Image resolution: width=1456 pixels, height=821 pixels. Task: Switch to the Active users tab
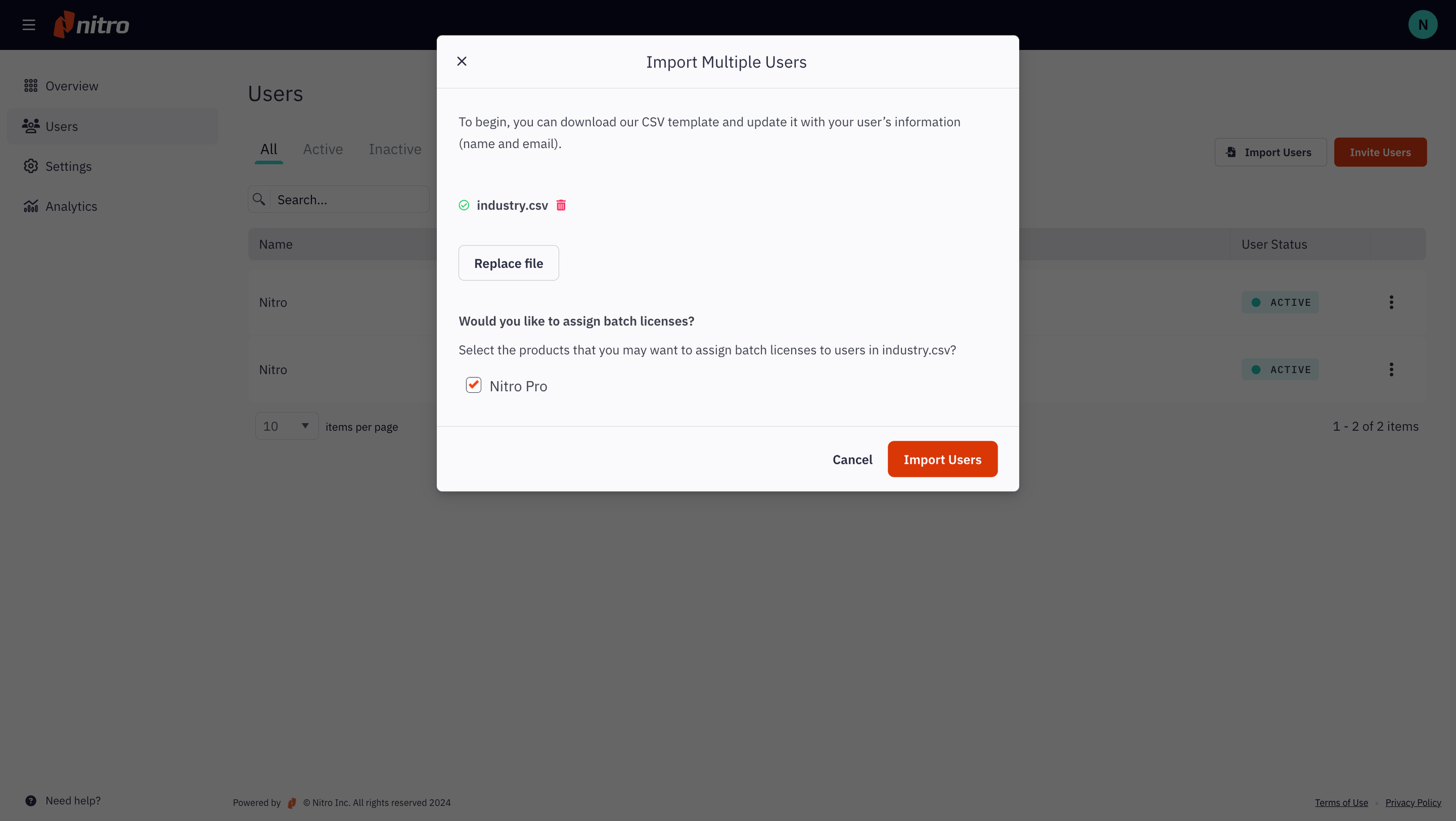coord(323,149)
